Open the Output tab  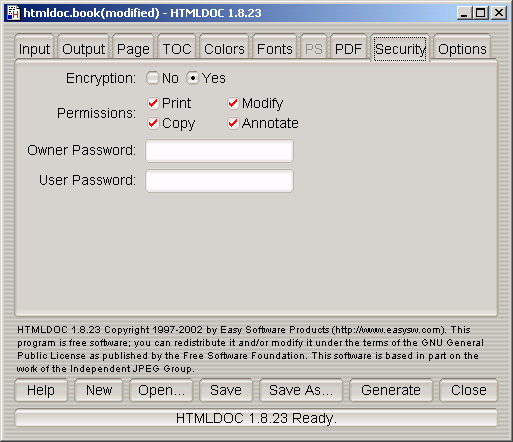tap(83, 48)
